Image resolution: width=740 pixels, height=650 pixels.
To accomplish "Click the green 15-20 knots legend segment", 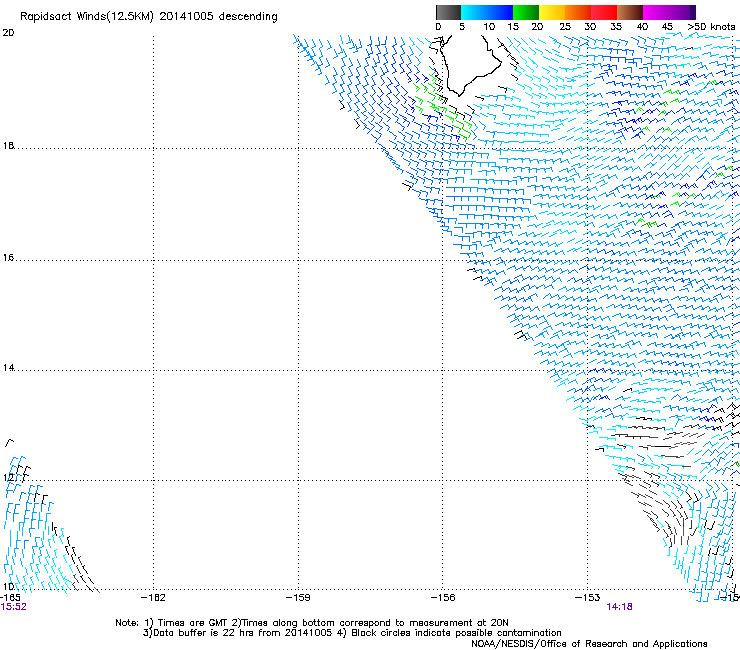I will click(526, 12).
